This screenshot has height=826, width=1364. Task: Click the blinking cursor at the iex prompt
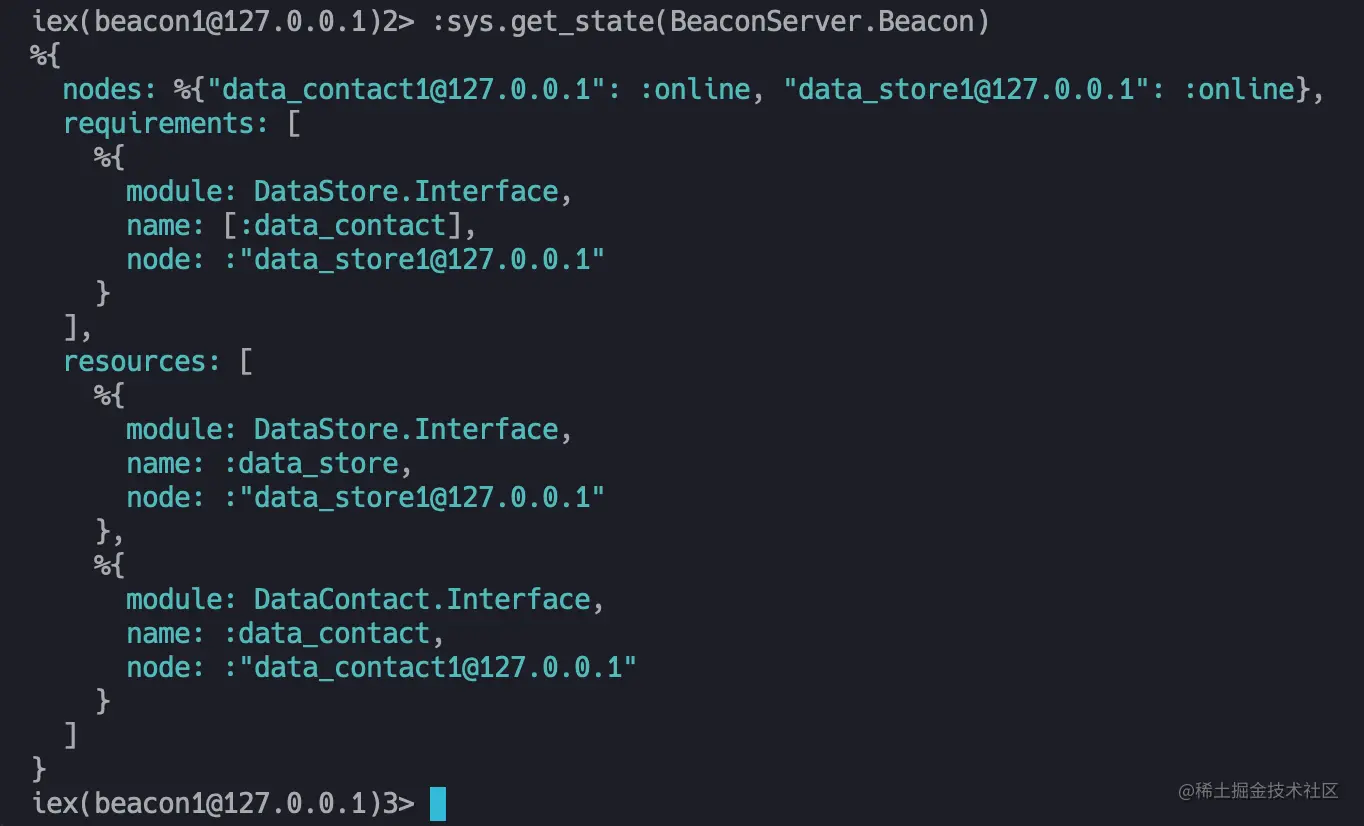click(x=438, y=804)
